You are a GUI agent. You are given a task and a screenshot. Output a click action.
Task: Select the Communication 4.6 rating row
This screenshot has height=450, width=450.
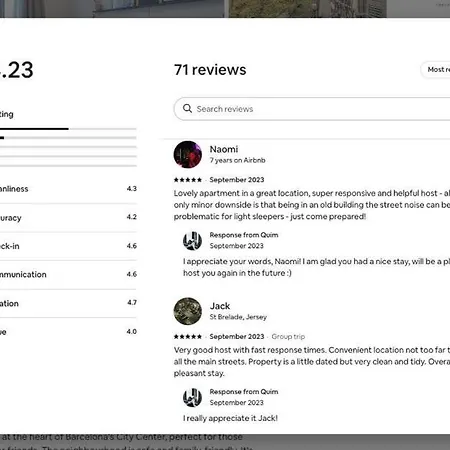[68, 274]
